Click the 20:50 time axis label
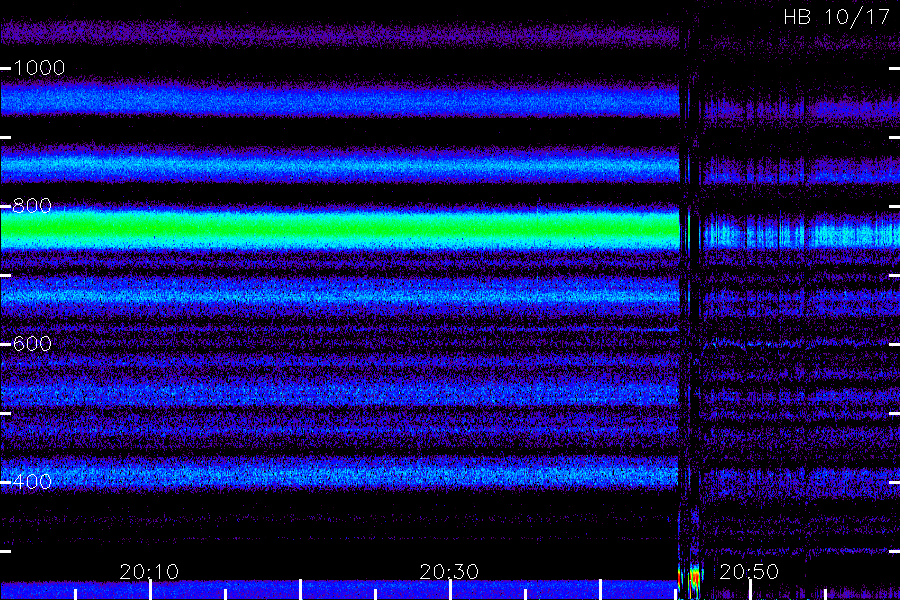The image size is (900, 600). coord(749,571)
